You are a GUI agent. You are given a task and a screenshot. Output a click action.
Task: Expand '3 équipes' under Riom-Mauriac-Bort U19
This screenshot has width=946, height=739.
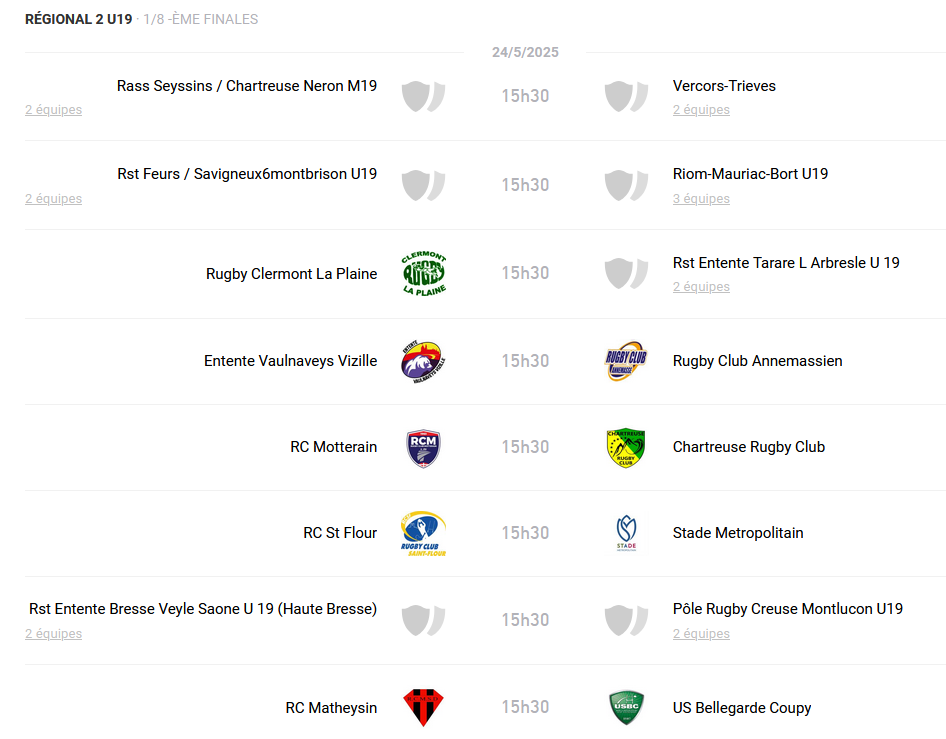[x=701, y=198]
